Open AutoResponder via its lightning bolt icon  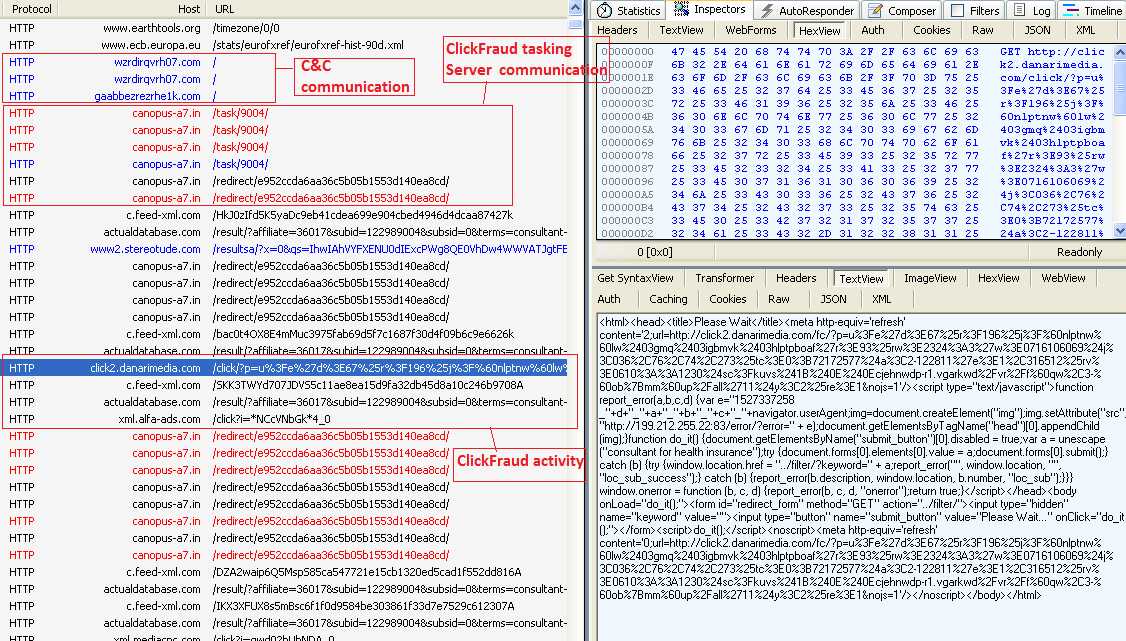click(x=767, y=11)
